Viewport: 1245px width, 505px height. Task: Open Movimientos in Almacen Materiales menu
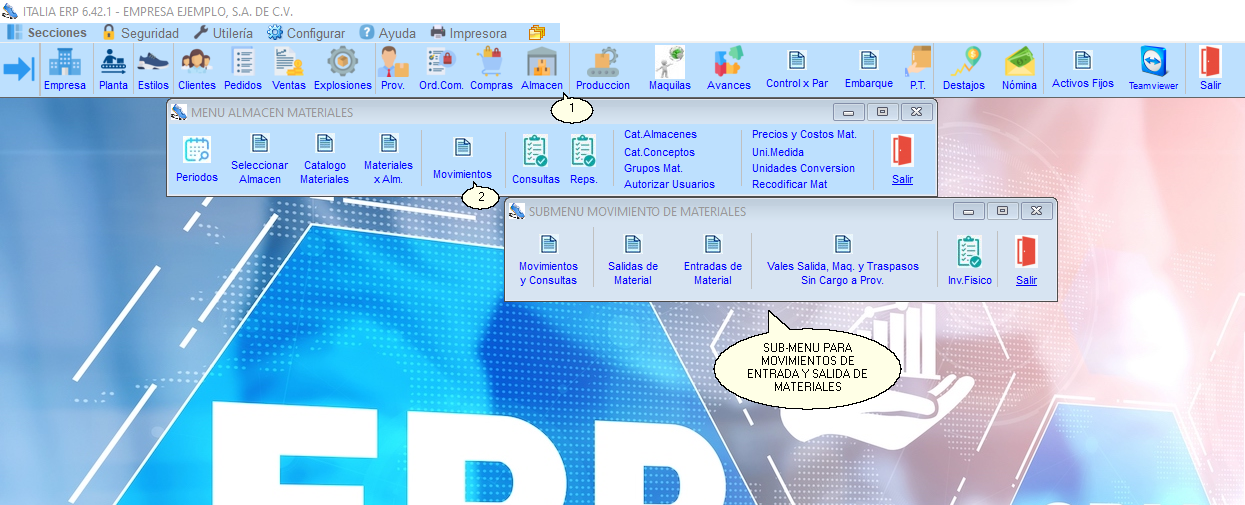tap(462, 159)
